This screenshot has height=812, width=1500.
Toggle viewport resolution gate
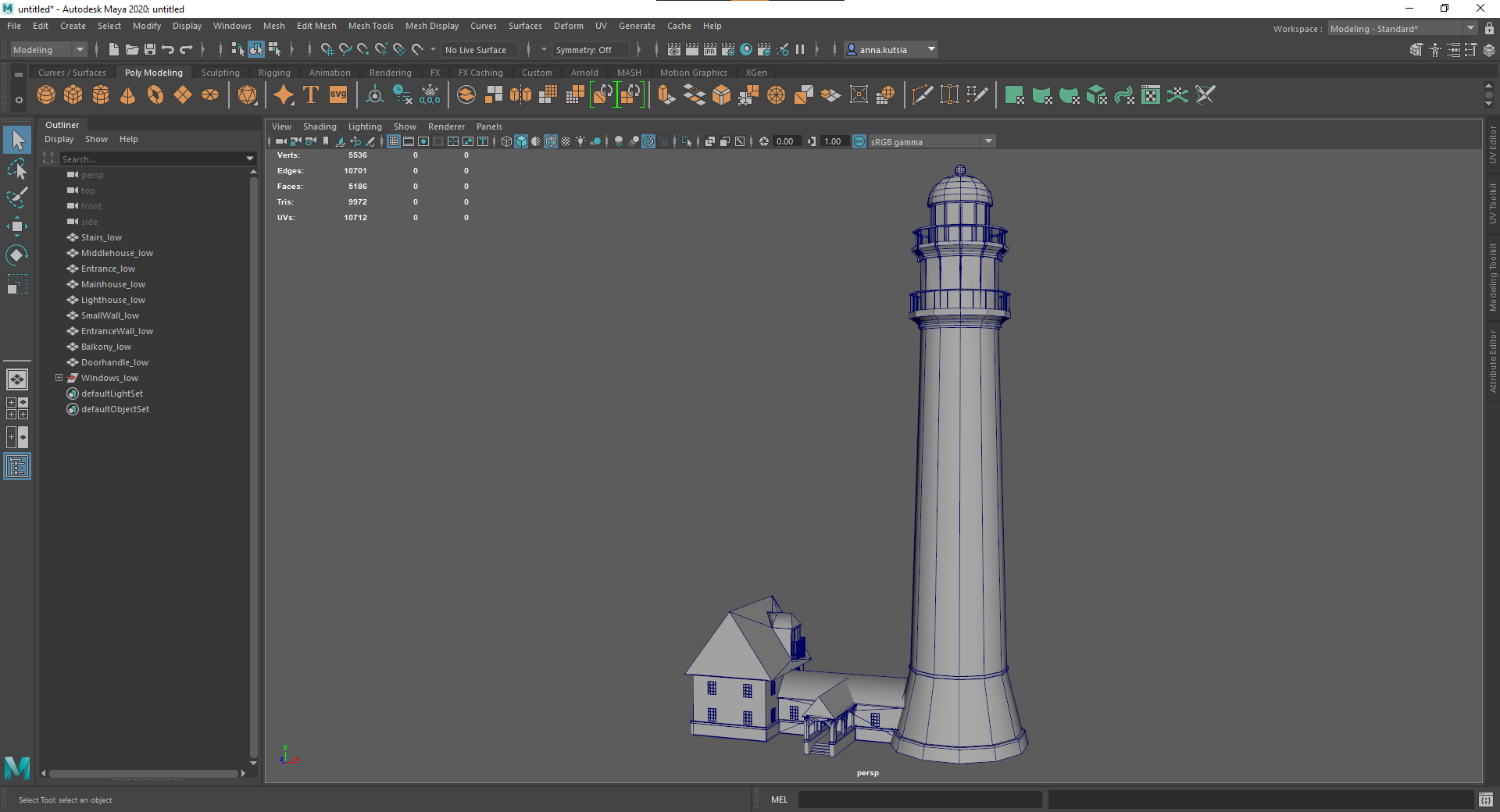(x=423, y=141)
